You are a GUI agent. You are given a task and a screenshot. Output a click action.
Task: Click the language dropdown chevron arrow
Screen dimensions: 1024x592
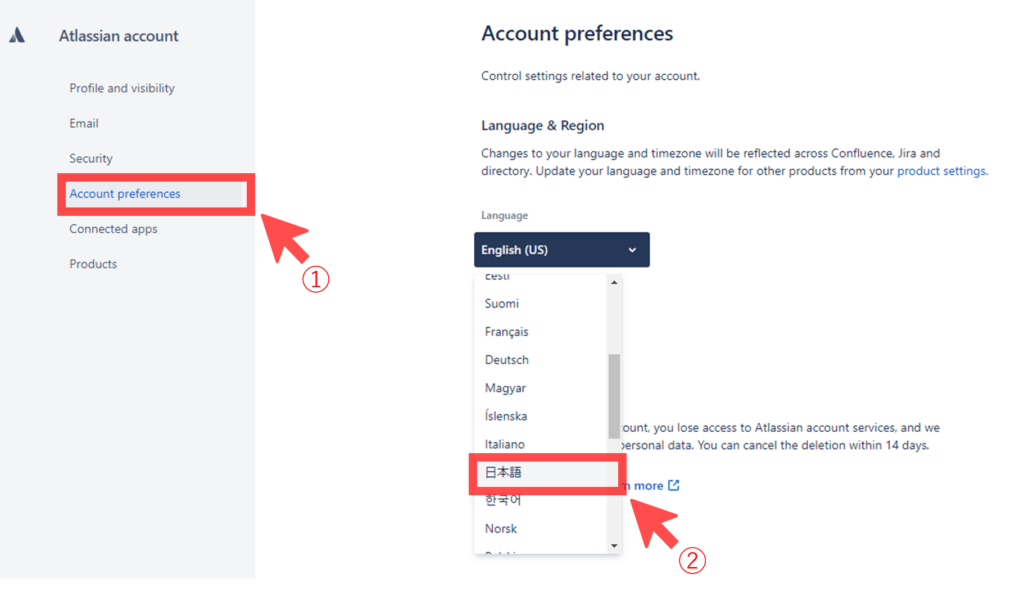(x=632, y=250)
